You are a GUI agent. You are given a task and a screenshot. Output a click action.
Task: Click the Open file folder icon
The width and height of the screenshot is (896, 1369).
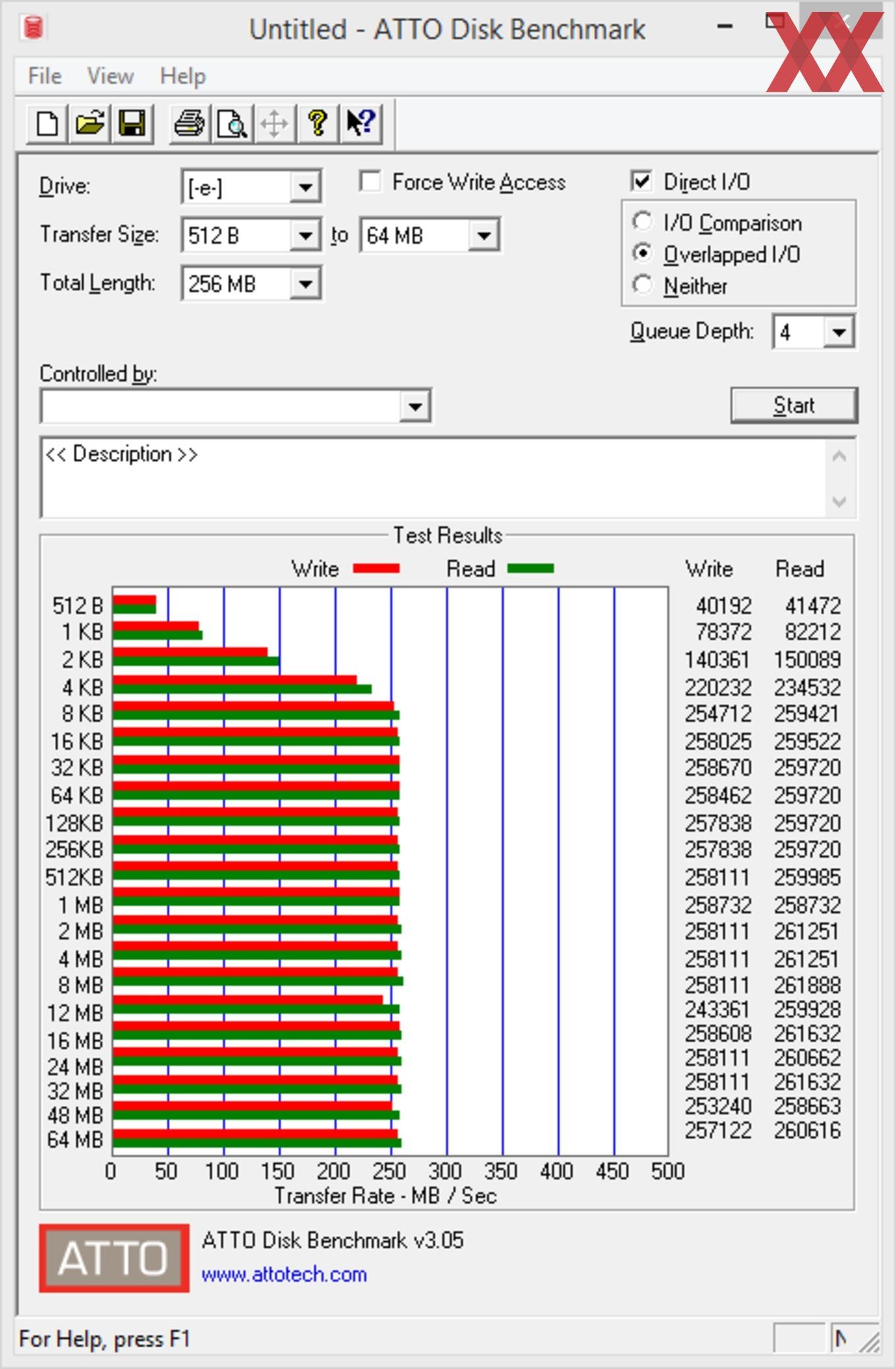coord(90,123)
